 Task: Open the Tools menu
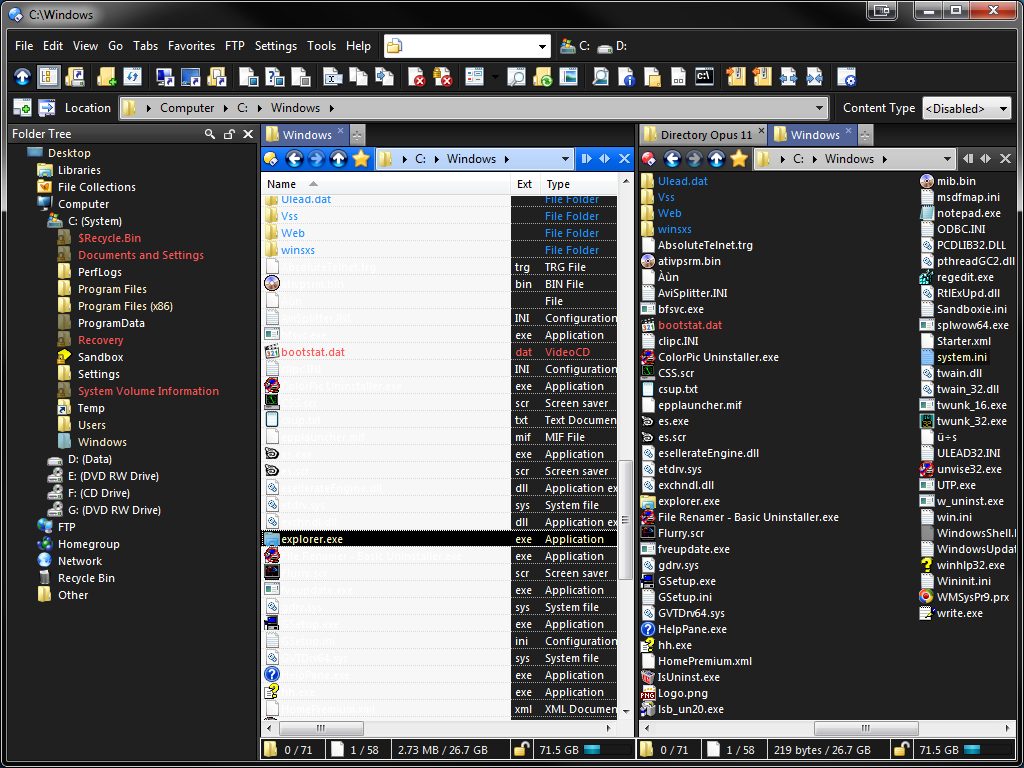(x=321, y=46)
